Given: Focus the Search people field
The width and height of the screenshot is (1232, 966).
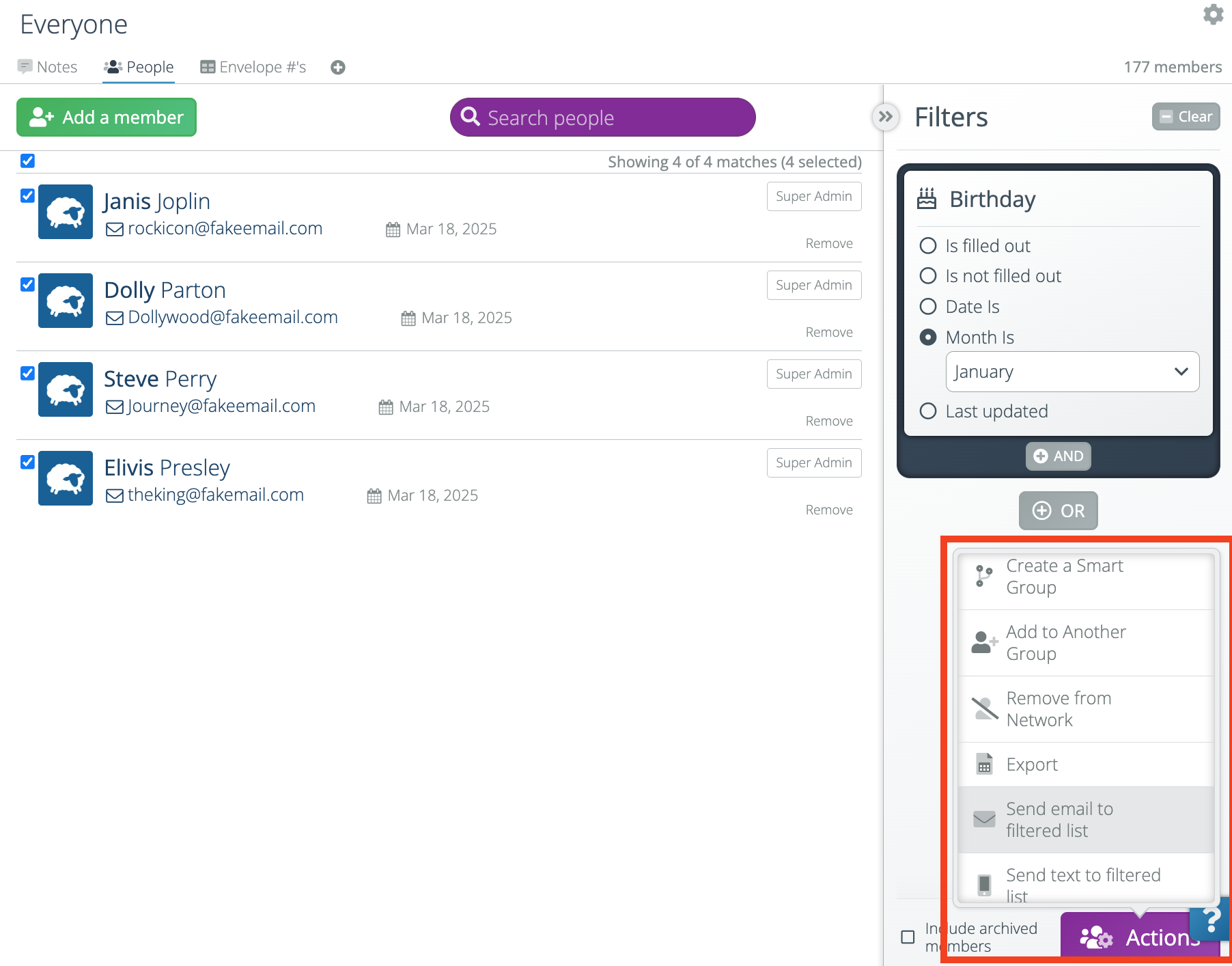Looking at the screenshot, I should tap(603, 118).
